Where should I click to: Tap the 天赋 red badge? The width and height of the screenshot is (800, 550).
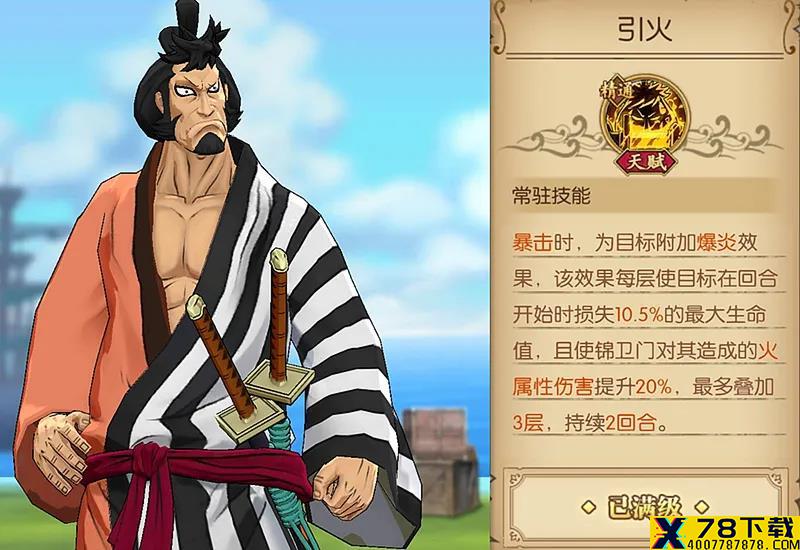[645, 163]
